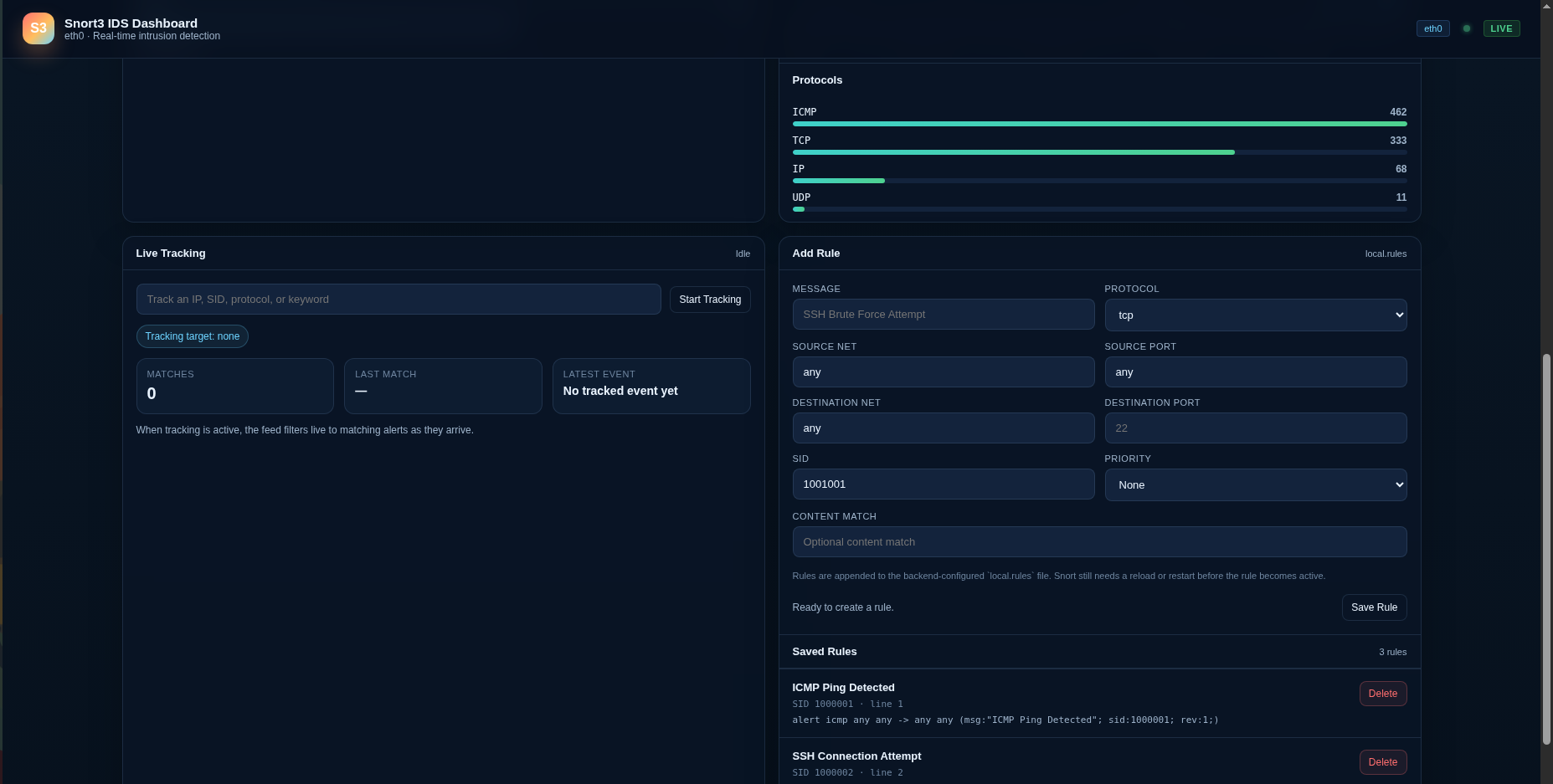Delete the ICMP Ping Detected rule

pyautogui.click(x=1382, y=694)
